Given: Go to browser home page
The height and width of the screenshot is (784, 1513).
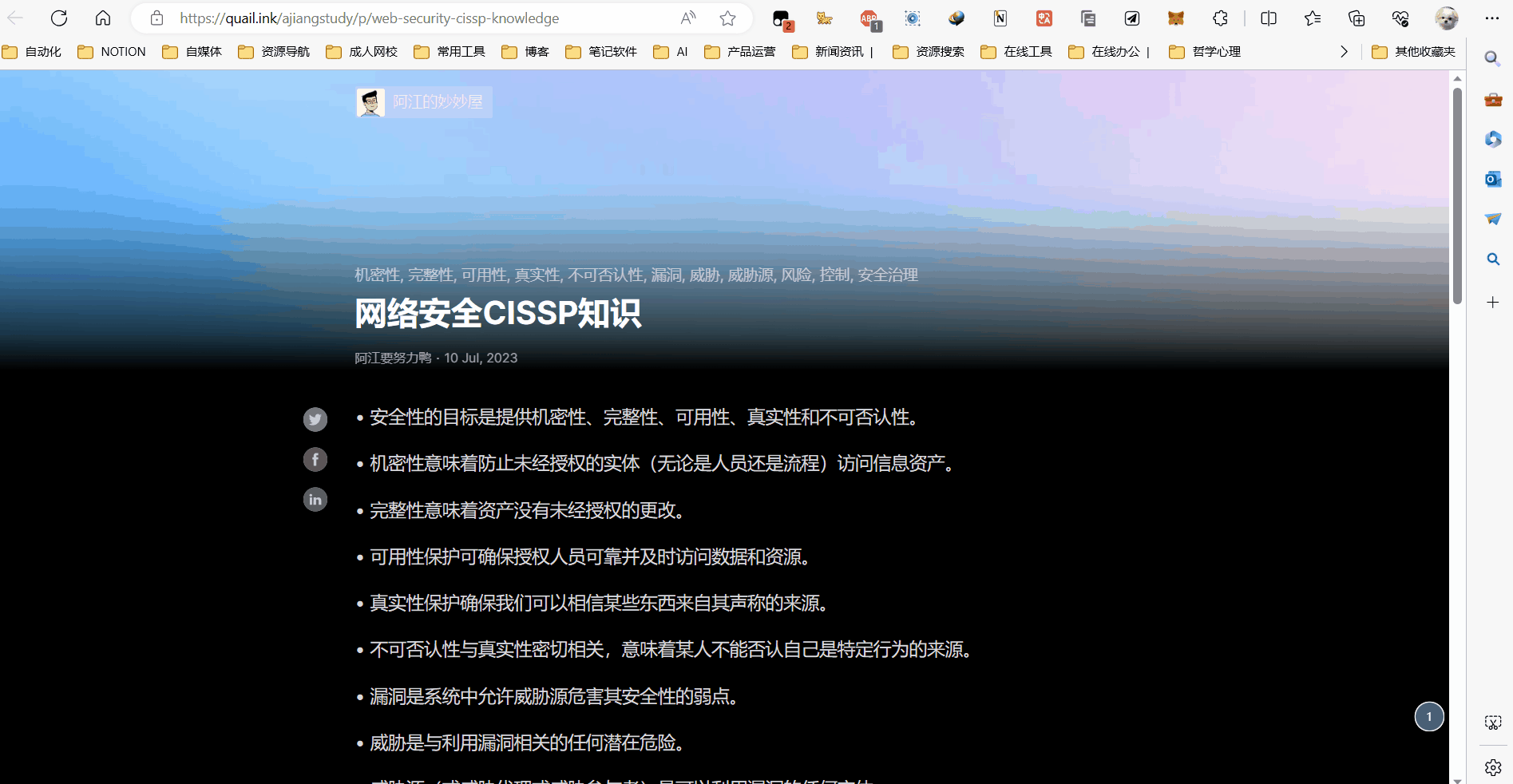Looking at the screenshot, I should (x=103, y=18).
